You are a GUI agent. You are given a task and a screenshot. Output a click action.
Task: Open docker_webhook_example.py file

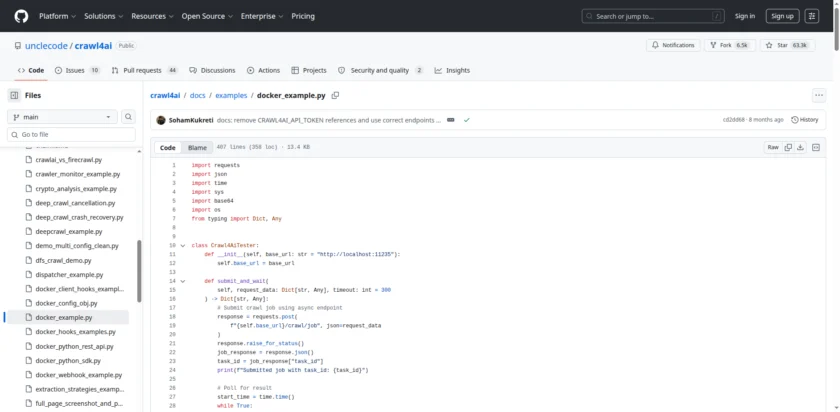79,375
